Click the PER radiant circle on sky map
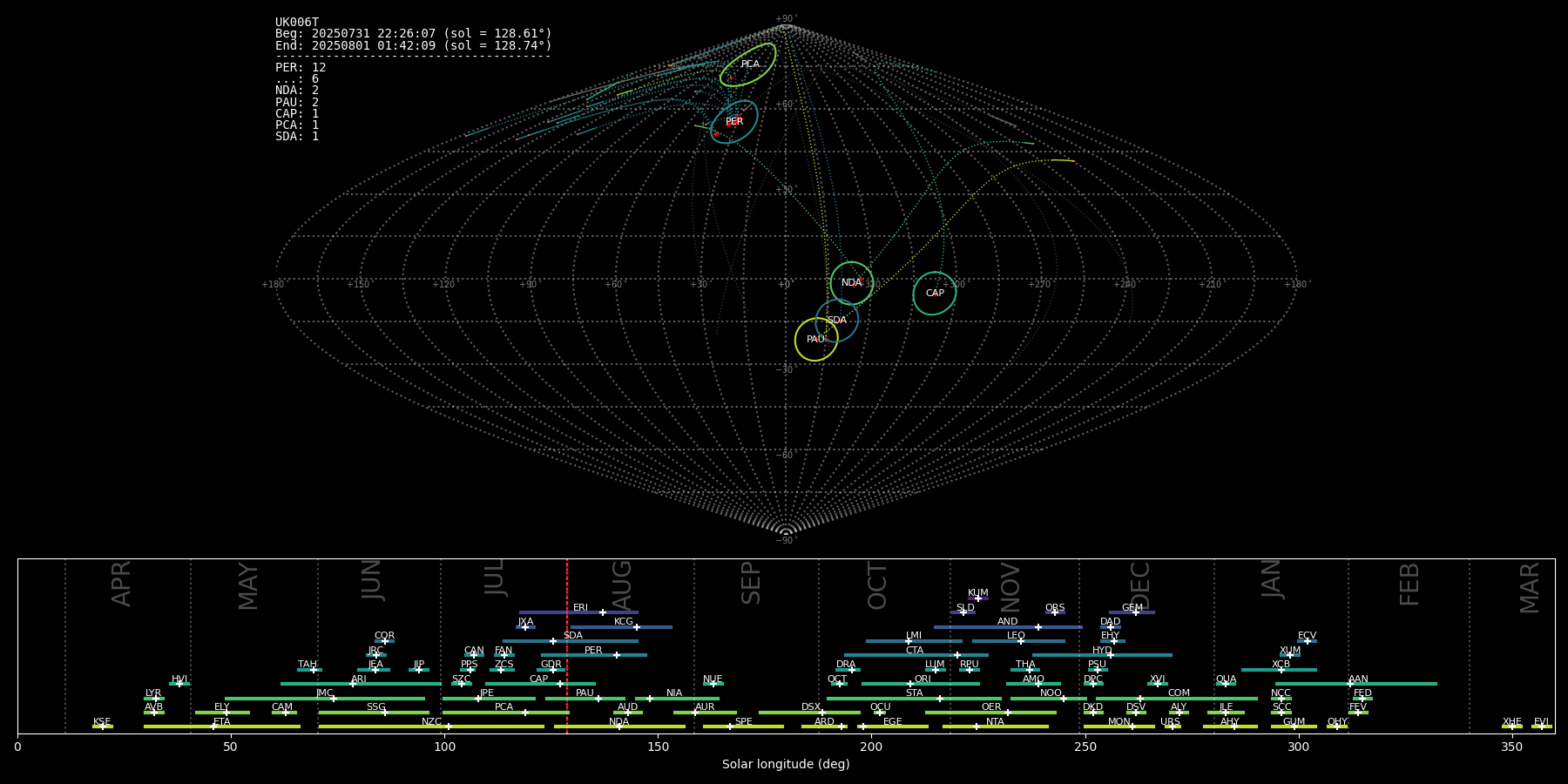 point(734,122)
